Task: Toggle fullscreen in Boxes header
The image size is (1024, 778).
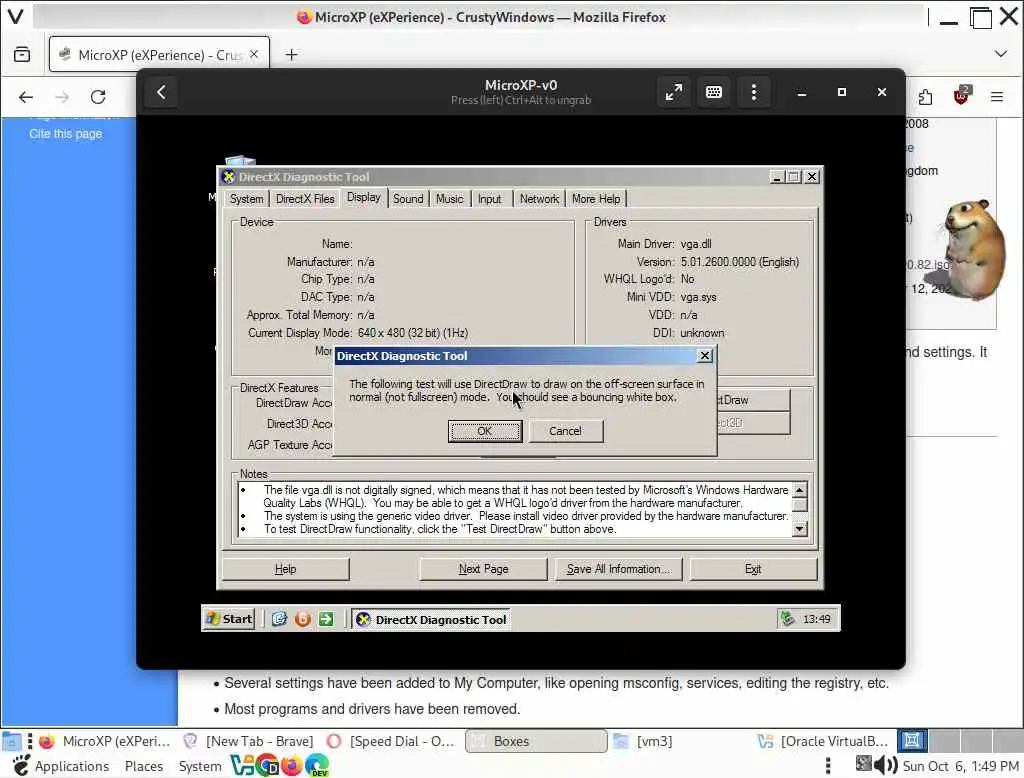Action: click(674, 92)
